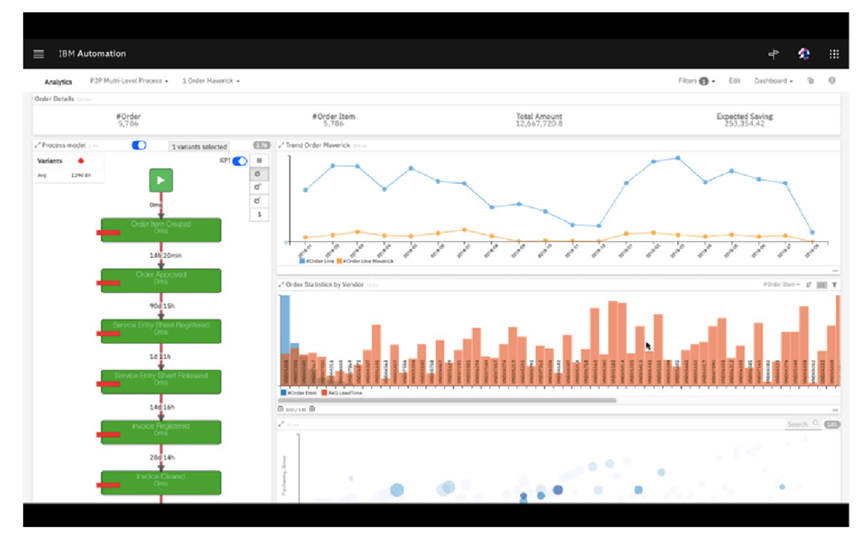
Task: Toggle #Order Item legend in vendor chart
Action: [299, 393]
